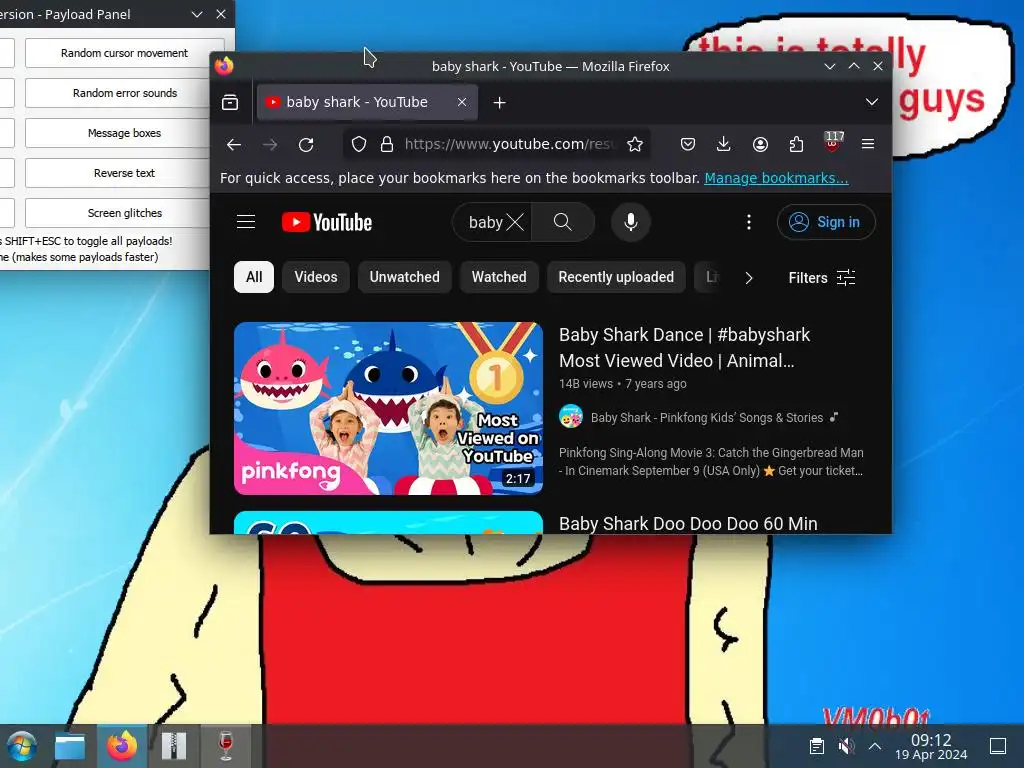Run the YouTube search with magnifier button

coord(563,222)
